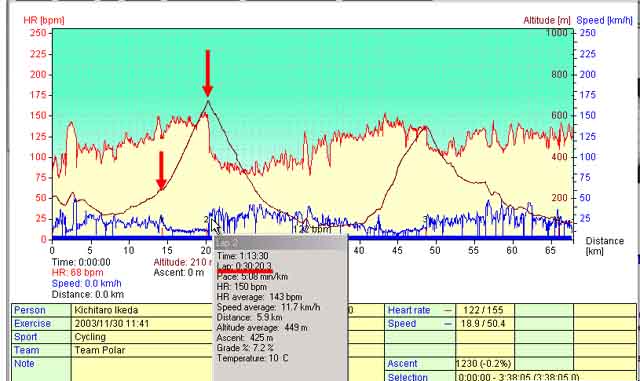Edit the Person field Kichitaro Ikeda
640x381 pixels.
tap(143, 310)
